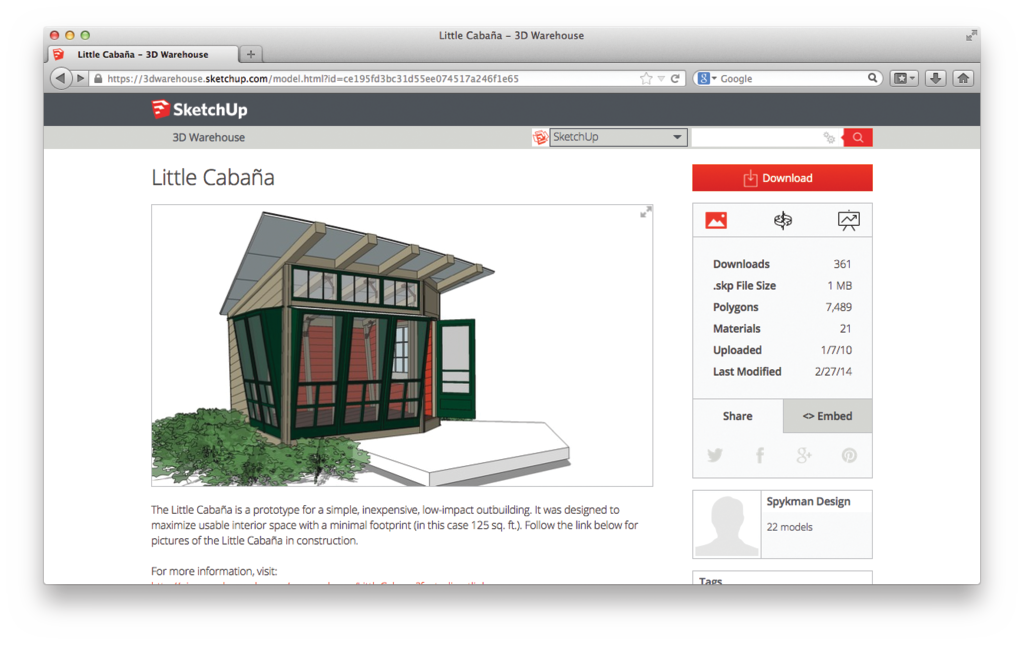Open advanced search options gear icon
Image resolution: width=1024 pixels, height=645 pixels.
829,137
